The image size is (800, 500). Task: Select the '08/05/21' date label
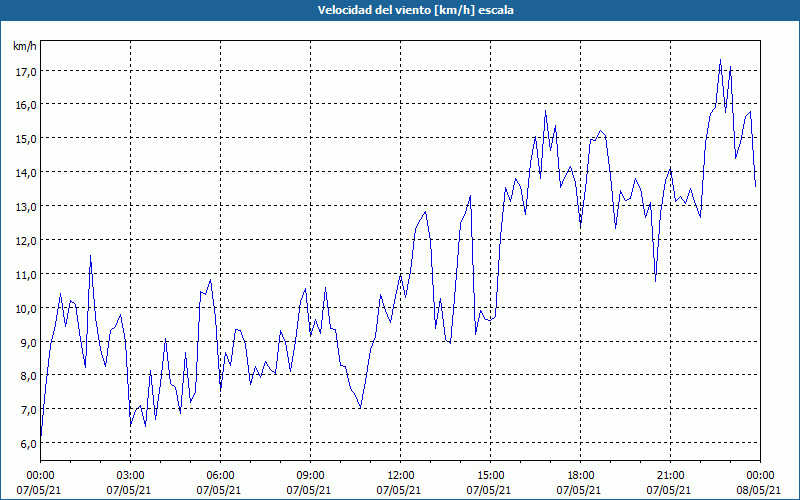point(759,490)
